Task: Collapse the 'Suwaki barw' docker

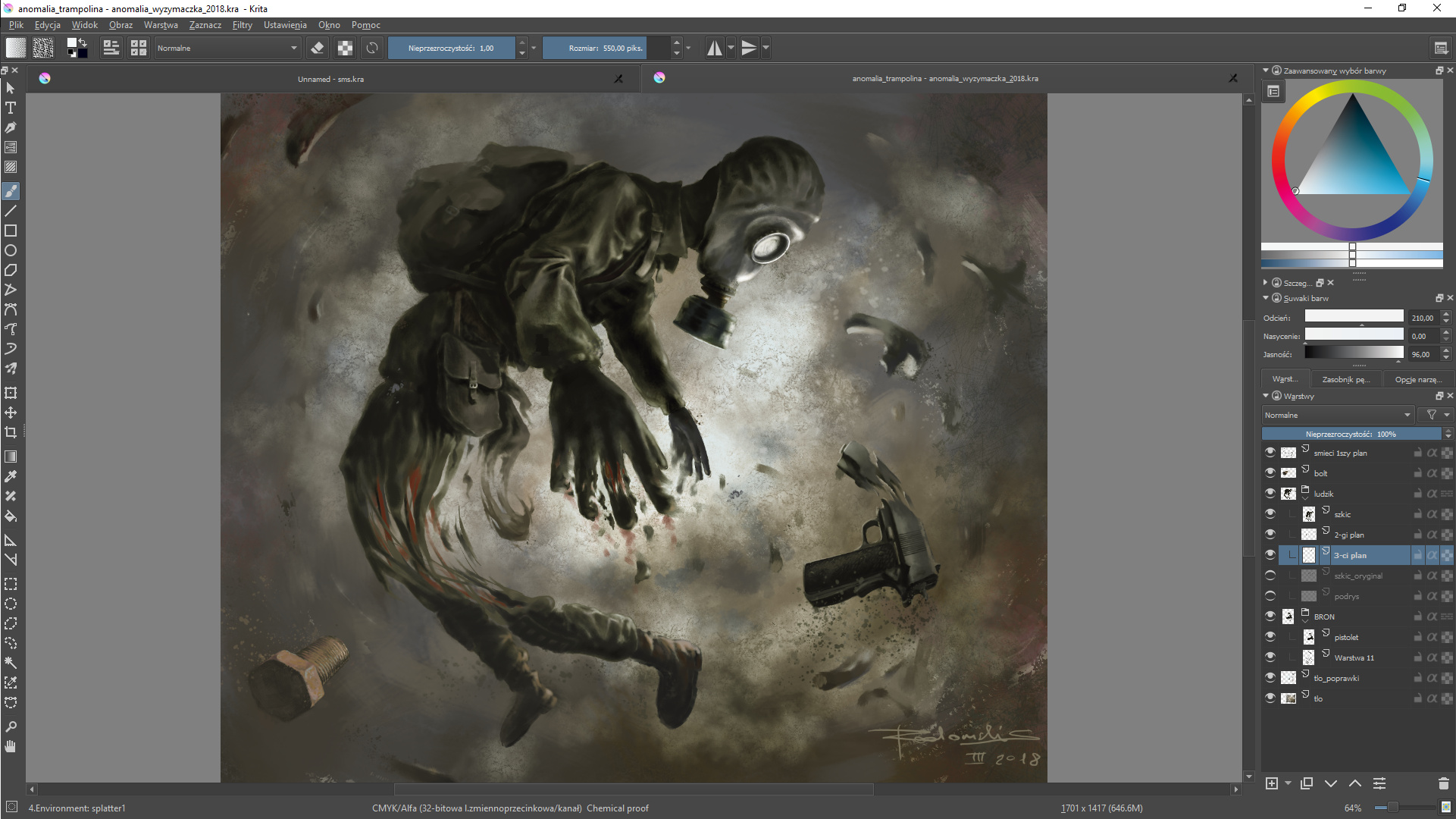Action: (x=1266, y=298)
